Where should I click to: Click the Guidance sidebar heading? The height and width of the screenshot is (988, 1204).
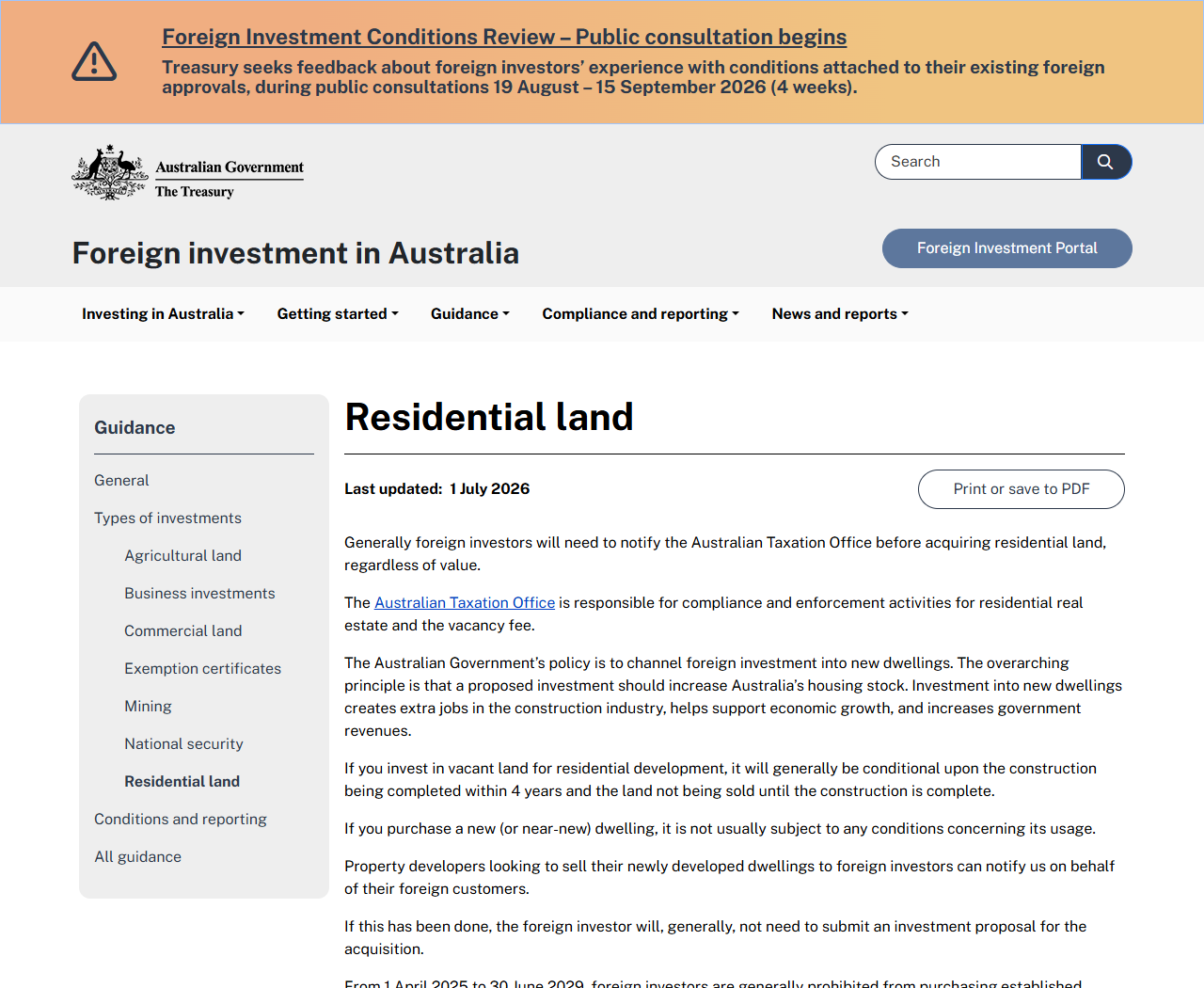coord(135,427)
